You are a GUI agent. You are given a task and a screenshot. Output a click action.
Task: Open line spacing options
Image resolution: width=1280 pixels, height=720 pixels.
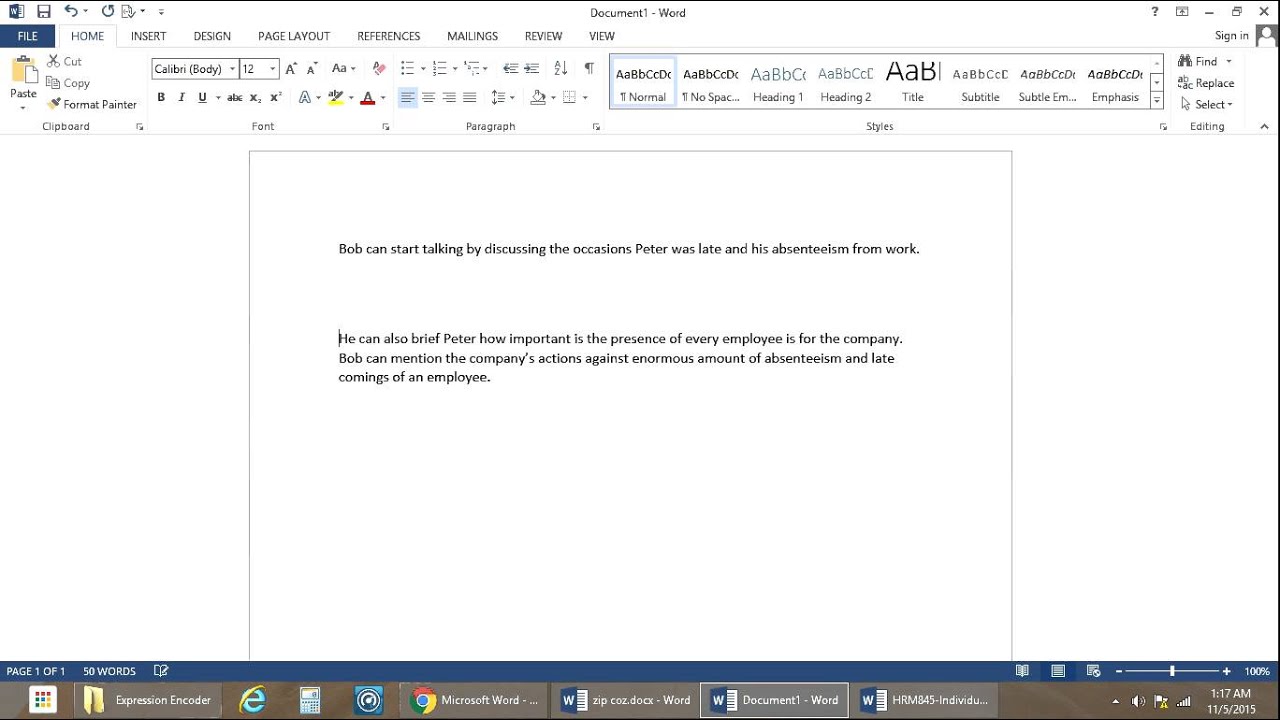coord(503,97)
